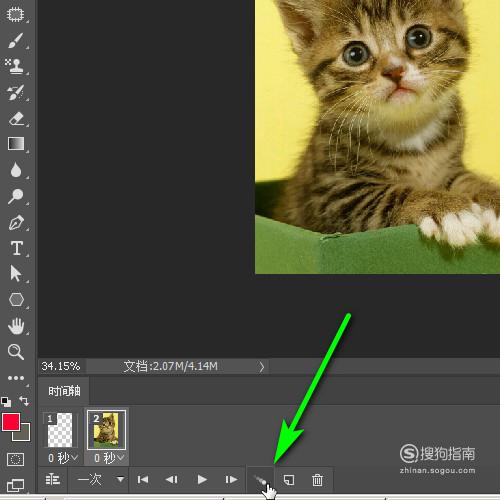Image resolution: width=500 pixels, height=500 pixels.
Task: Duplicate the selected frame
Action: tap(289, 480)
